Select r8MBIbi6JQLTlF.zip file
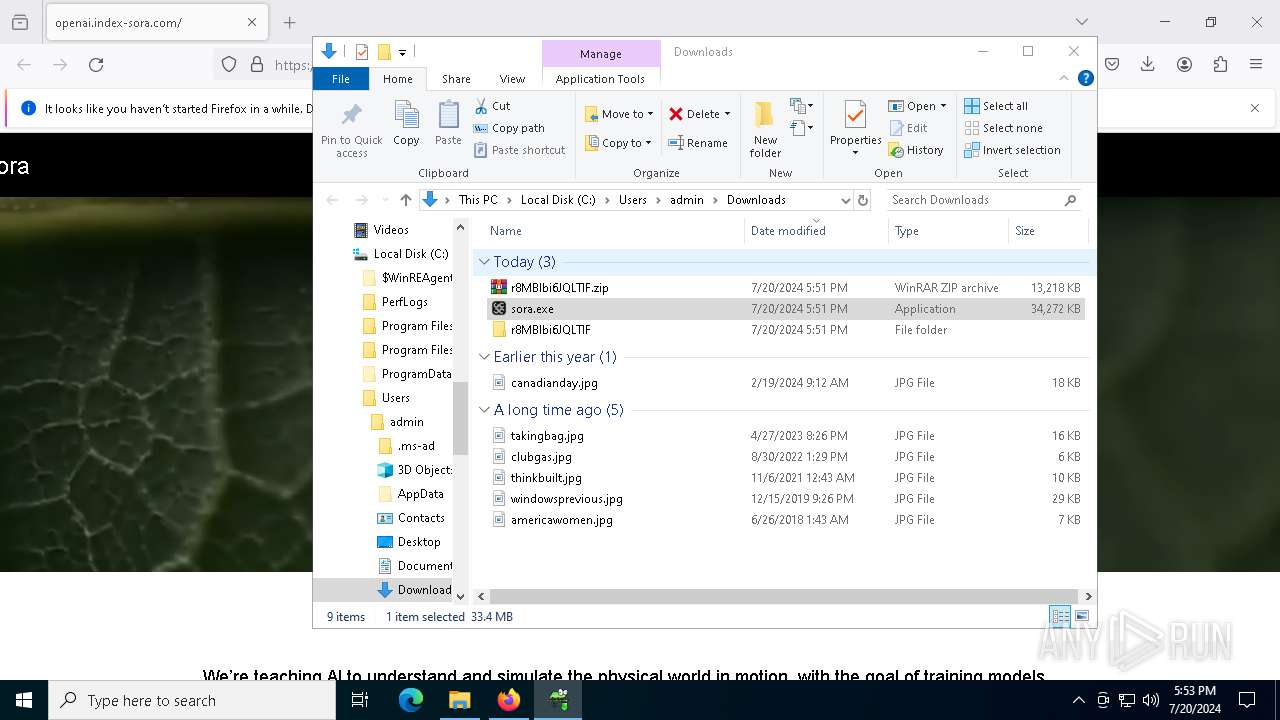1280x720 pixels. point(559,288)
